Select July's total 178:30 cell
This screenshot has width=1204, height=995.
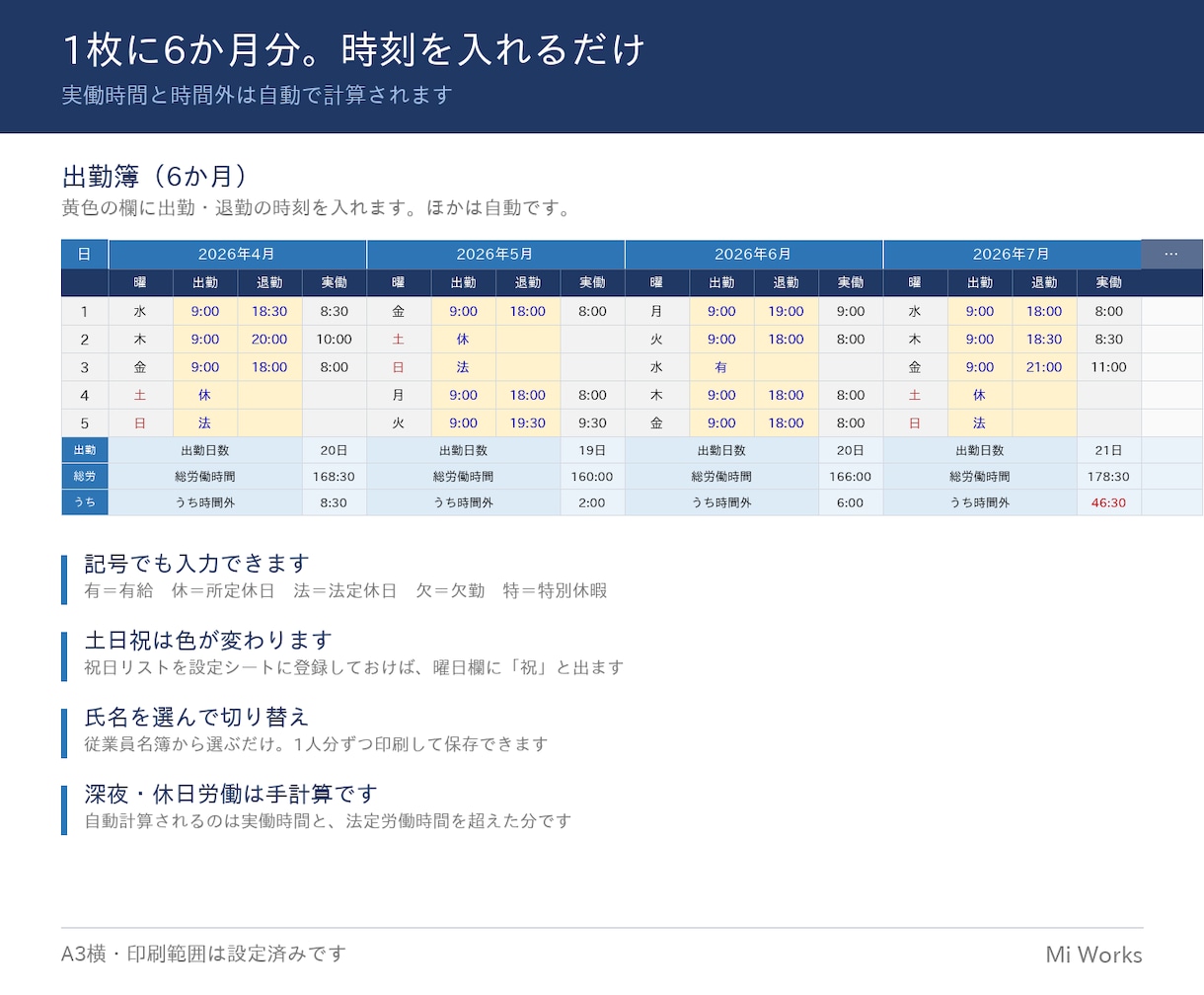[x=1109, y=476]
